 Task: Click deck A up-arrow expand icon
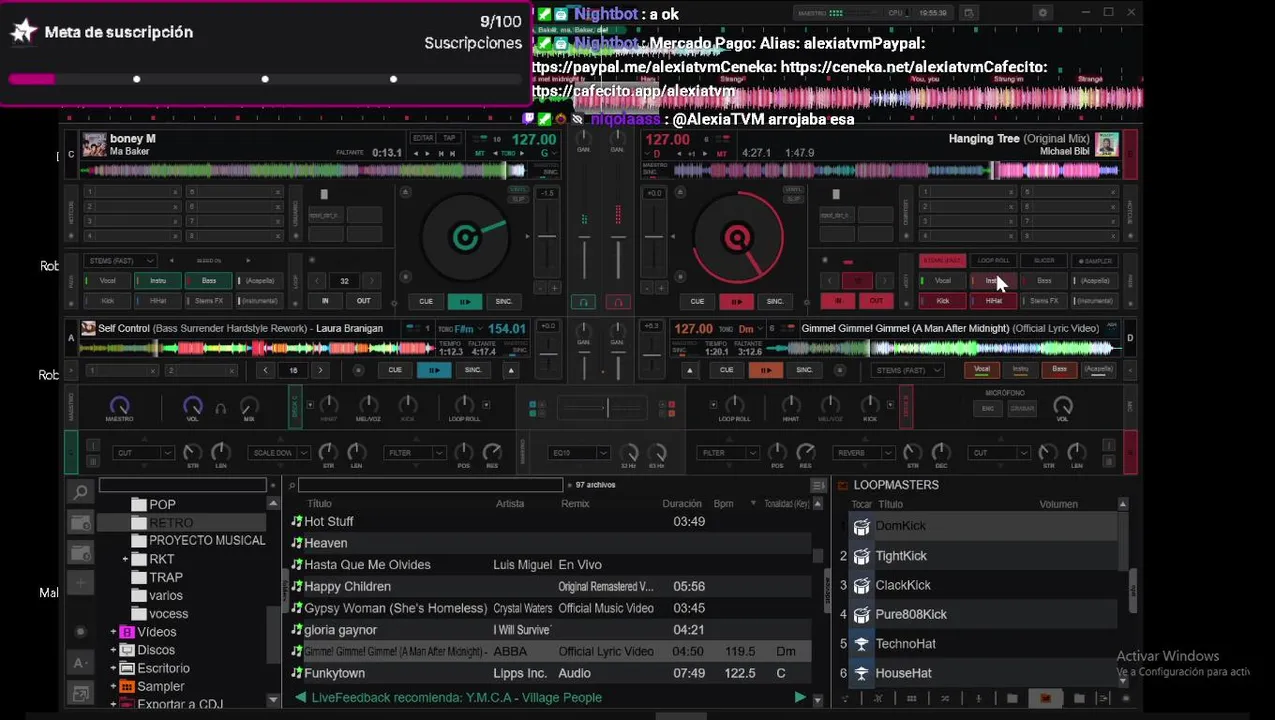tap(510, 370)
